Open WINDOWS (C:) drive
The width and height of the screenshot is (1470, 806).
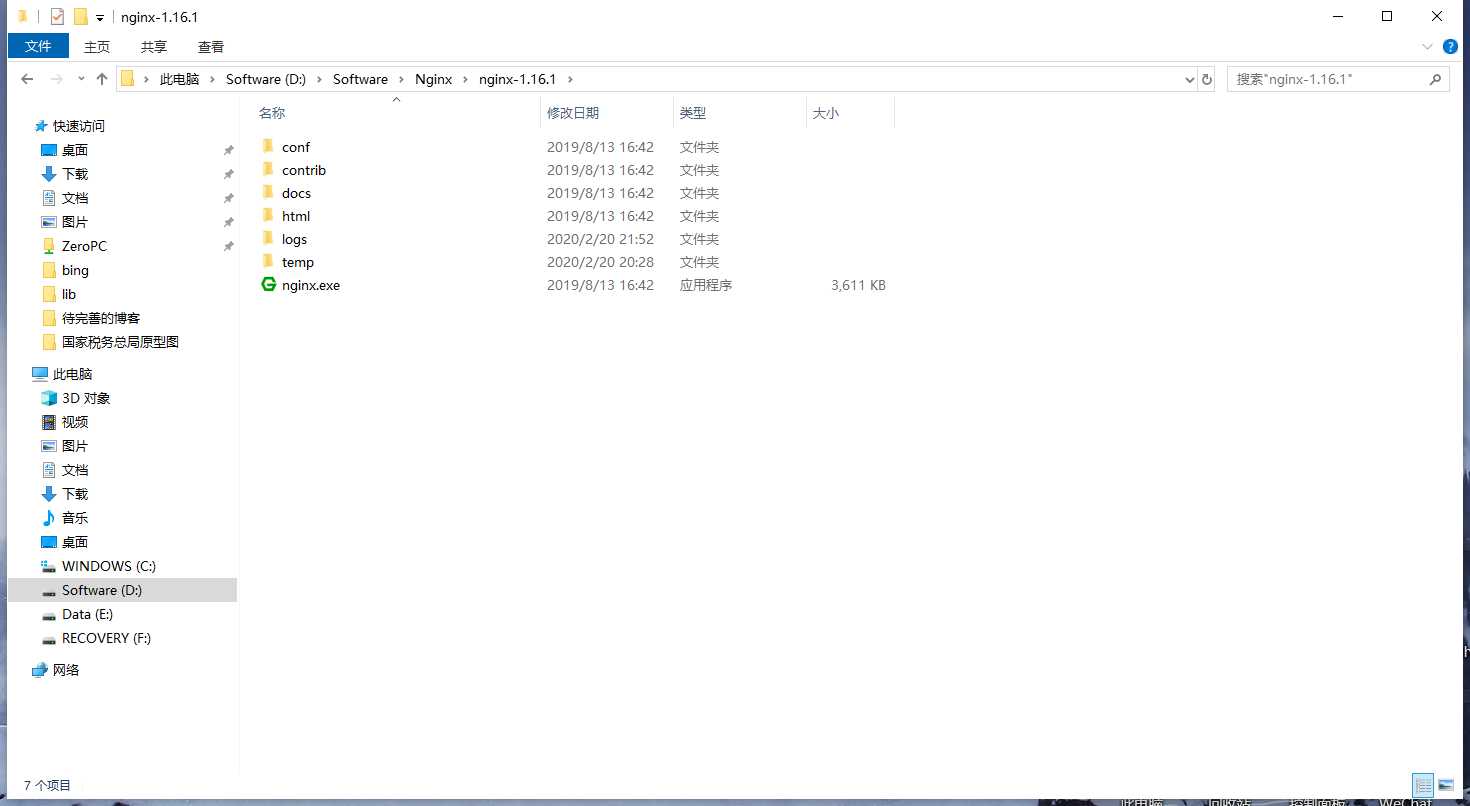[x=108, y=566]
